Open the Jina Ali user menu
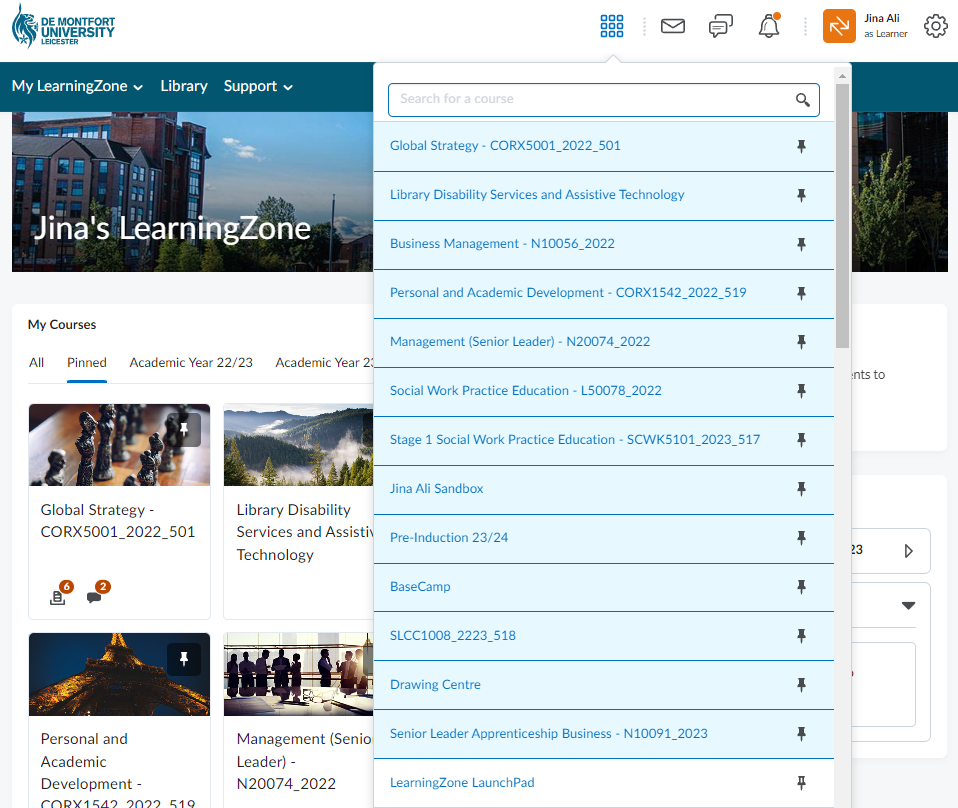 (885, 26)
